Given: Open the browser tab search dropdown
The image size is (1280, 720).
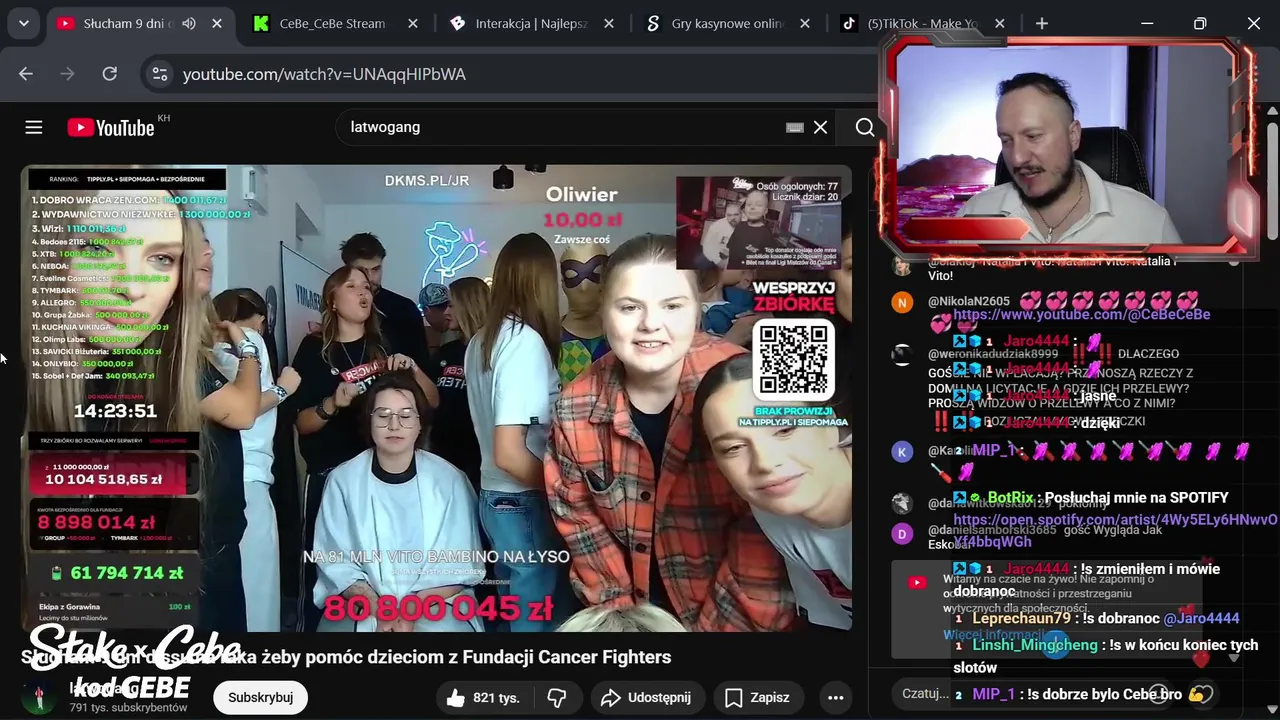Looking at the screenshot, I should (23, 23).
